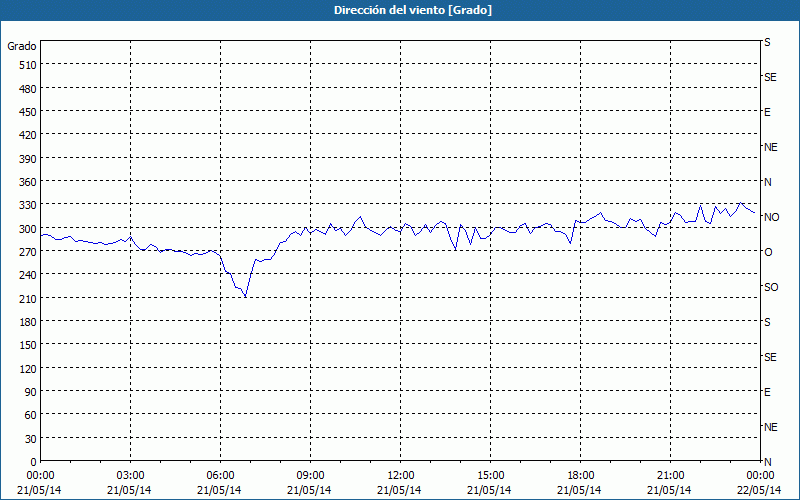Select the 360 degree axis label

tap(29, 182)
